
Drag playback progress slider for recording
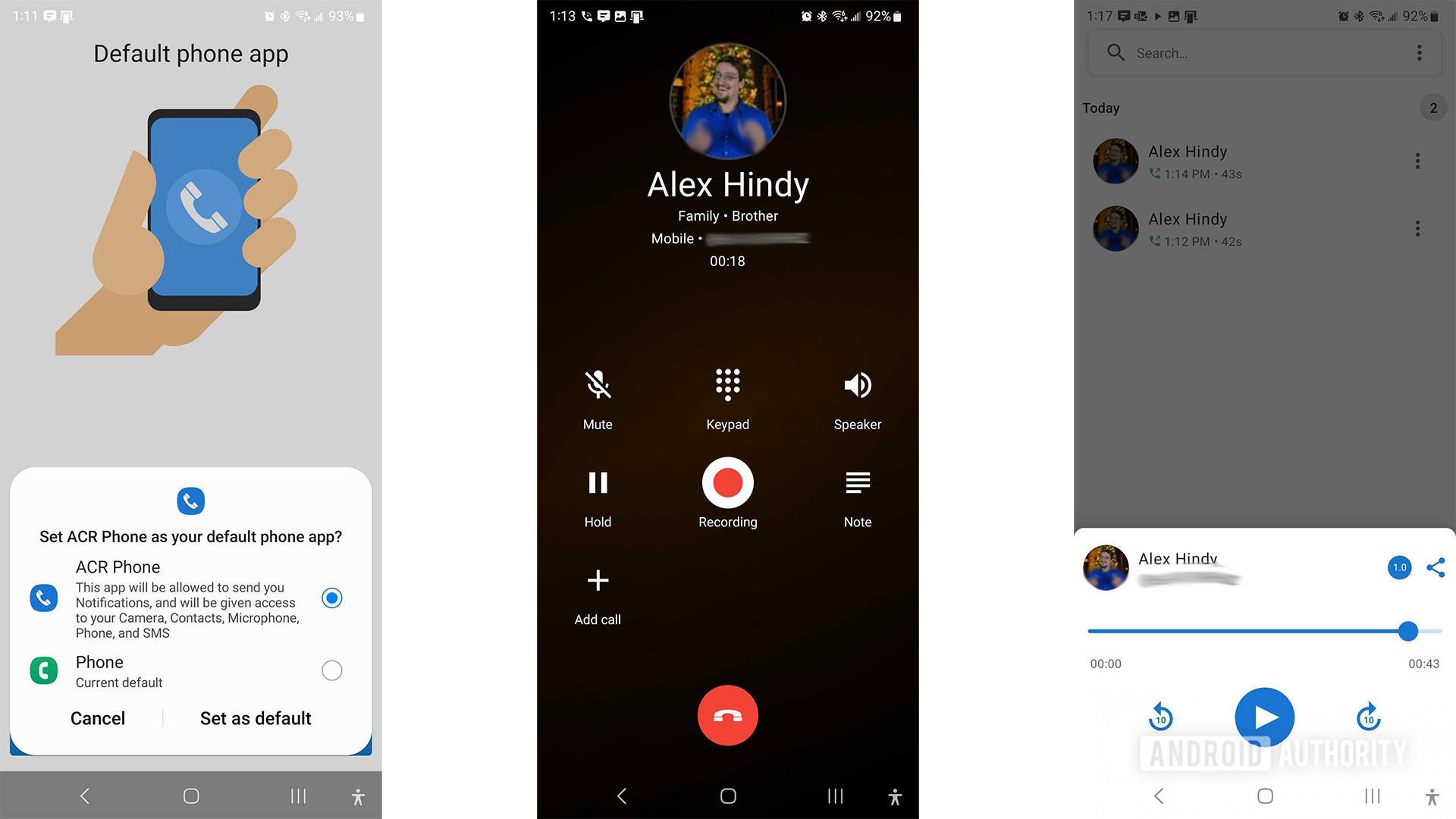click(x=1408, y=631)
